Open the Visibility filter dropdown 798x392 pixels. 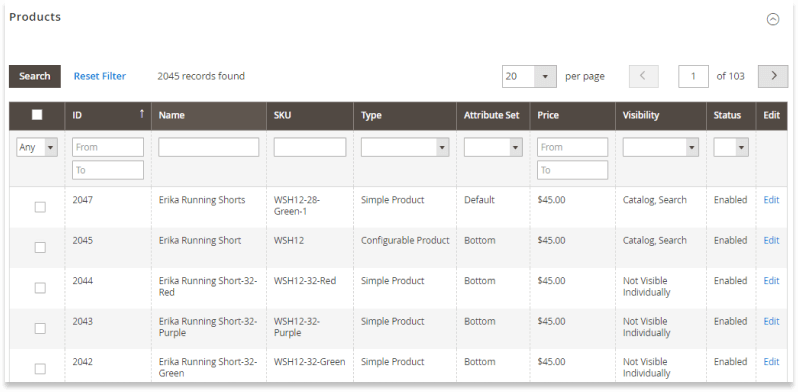[x=661, y=147]
